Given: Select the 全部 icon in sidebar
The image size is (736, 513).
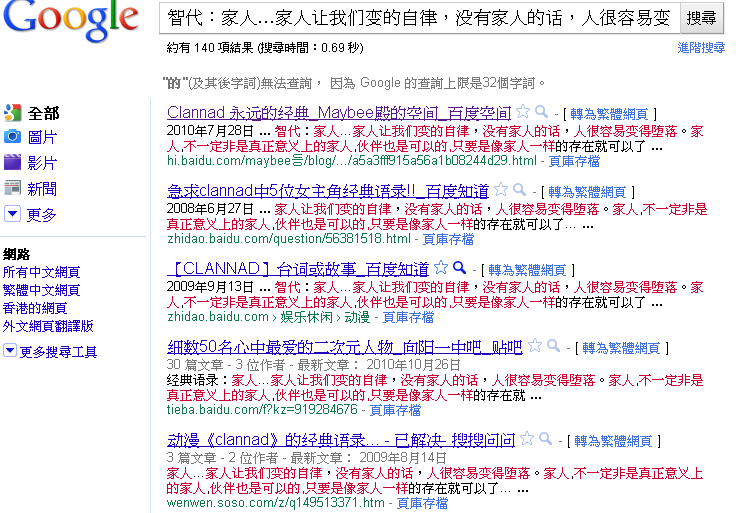Looking at the screenshot, I should pyautogui.click(x=13, y=113).
